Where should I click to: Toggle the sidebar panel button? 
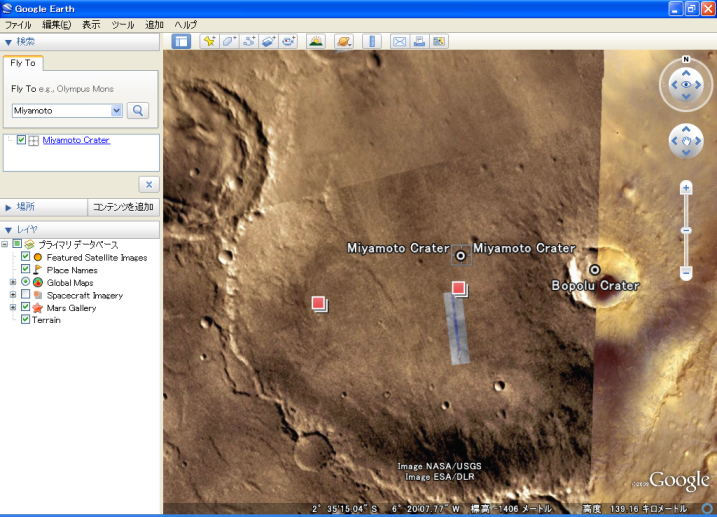point(181,41)
